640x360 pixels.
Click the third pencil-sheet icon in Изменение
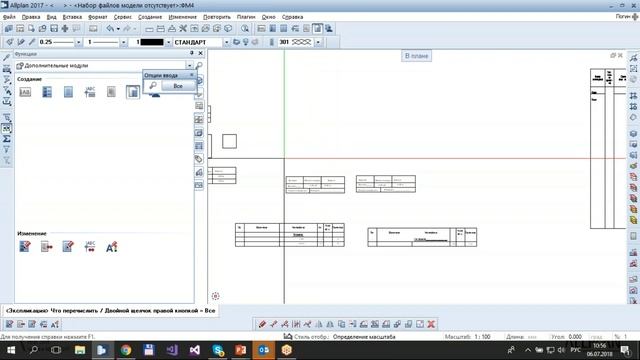pyautogui.click(x=68, y=247)
